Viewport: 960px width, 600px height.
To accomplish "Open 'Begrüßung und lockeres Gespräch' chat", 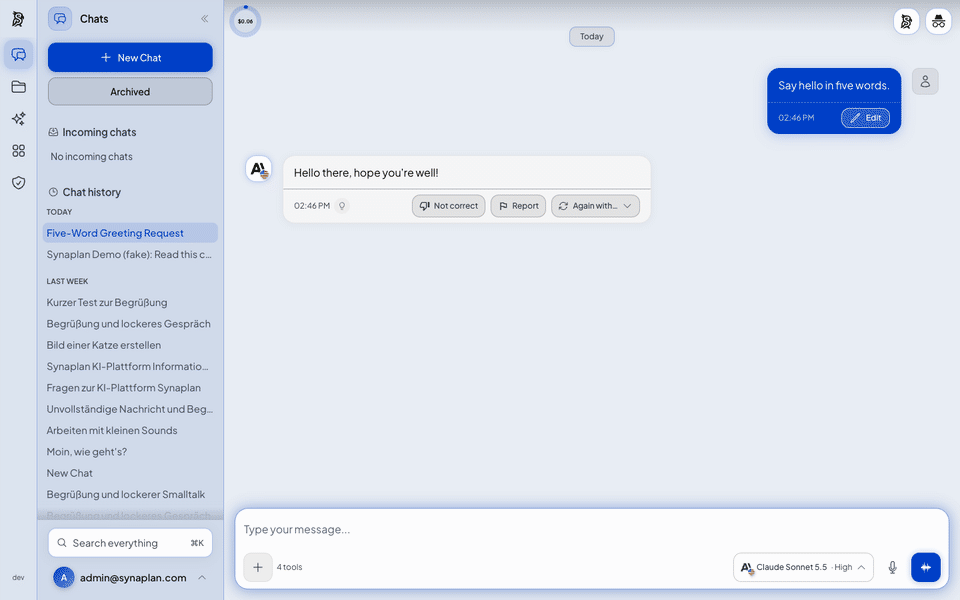I will (130, 323).
